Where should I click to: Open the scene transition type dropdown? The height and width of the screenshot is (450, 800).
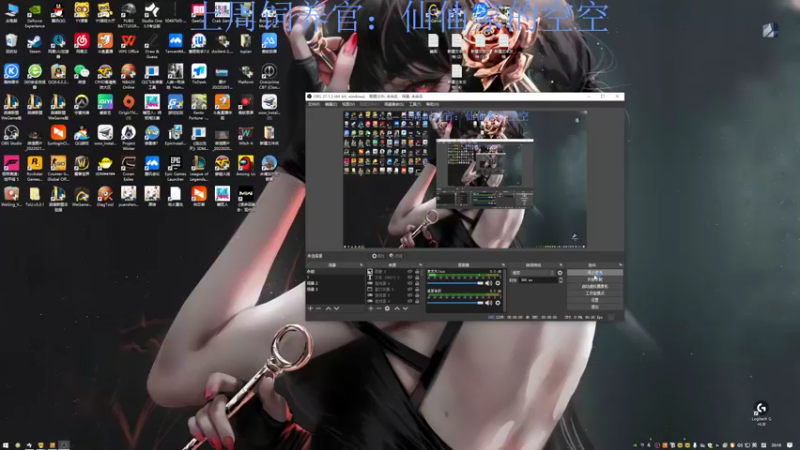[x=533, y=273]
